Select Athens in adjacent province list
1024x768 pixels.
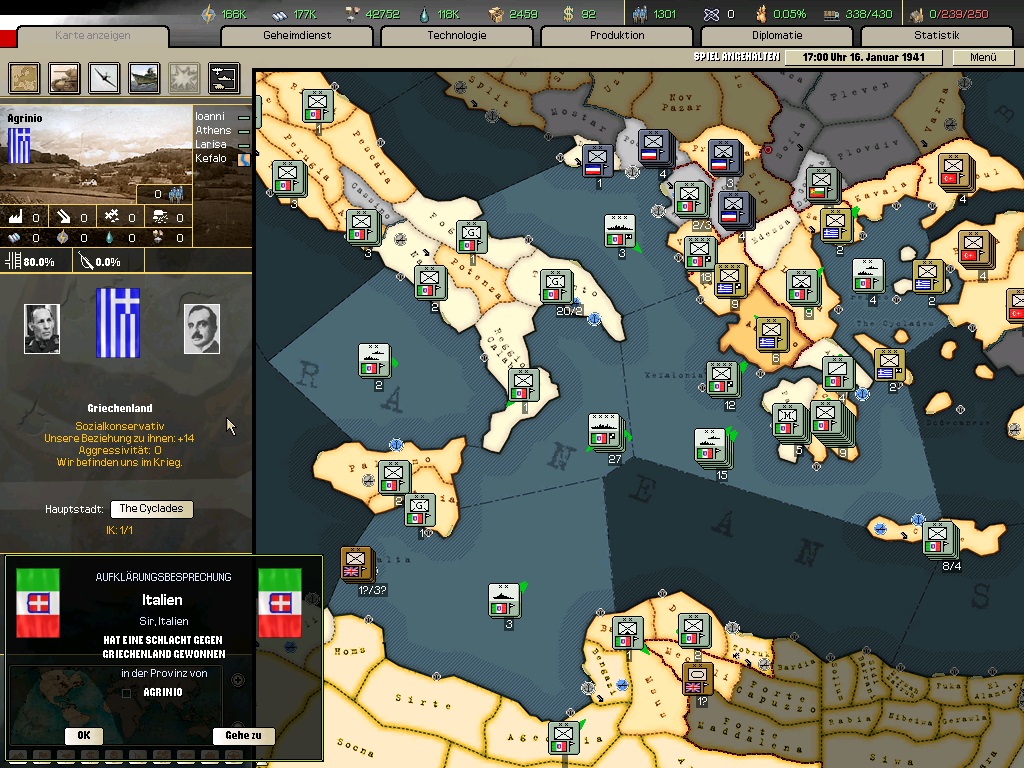(x=213, y=131)
